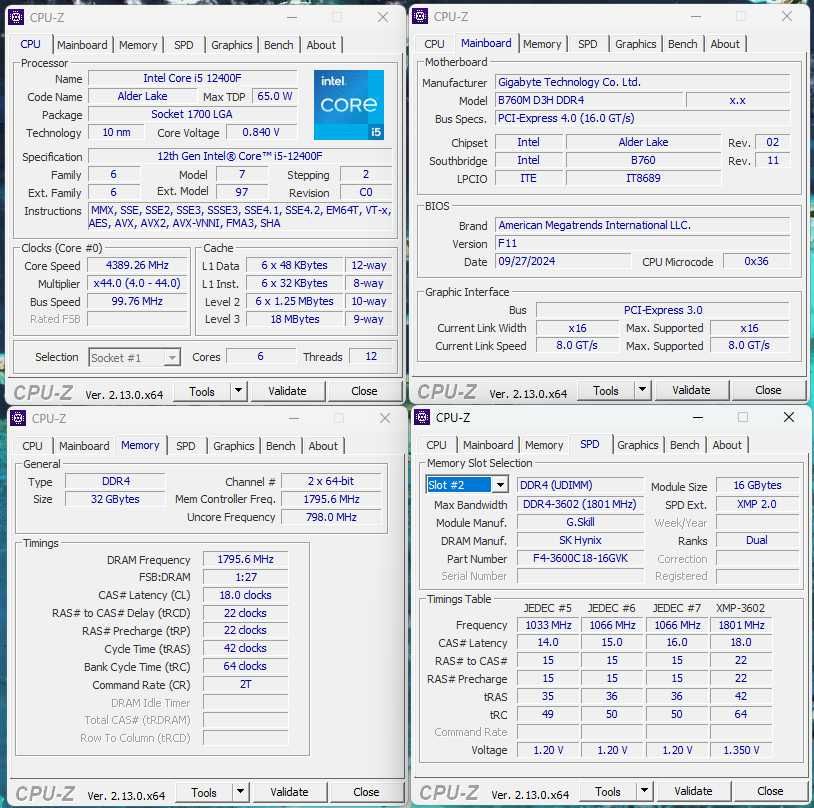Select CPU tab in the SPD window
The image size is (814, 808).
point(436,445)
